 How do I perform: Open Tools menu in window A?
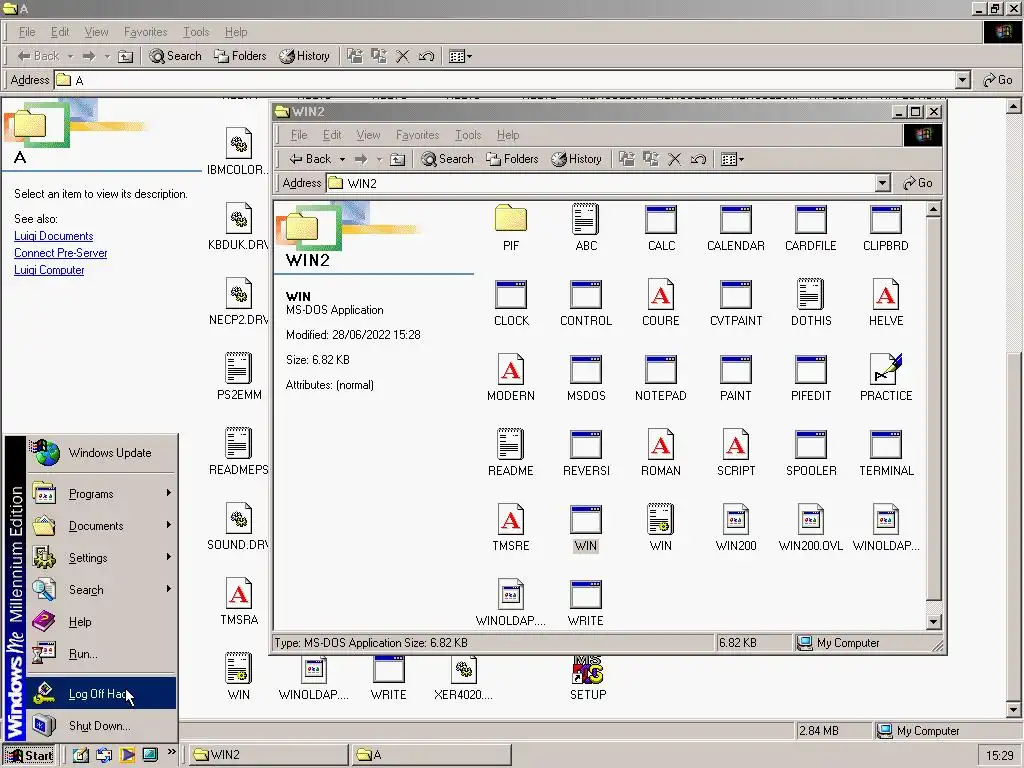196,32
